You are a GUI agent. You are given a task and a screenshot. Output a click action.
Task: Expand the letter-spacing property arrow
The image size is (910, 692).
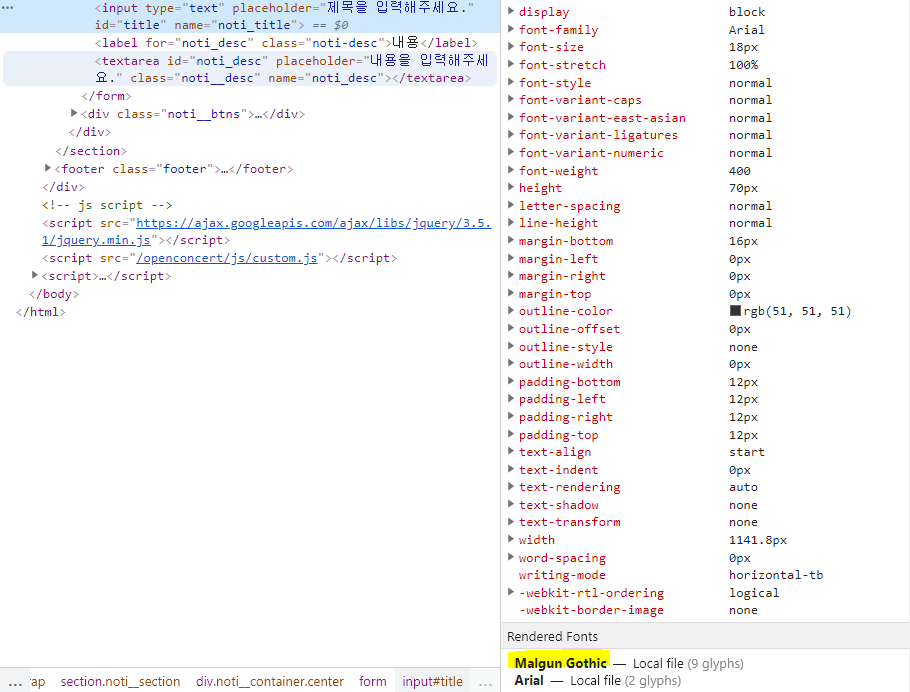click(511, 205)
